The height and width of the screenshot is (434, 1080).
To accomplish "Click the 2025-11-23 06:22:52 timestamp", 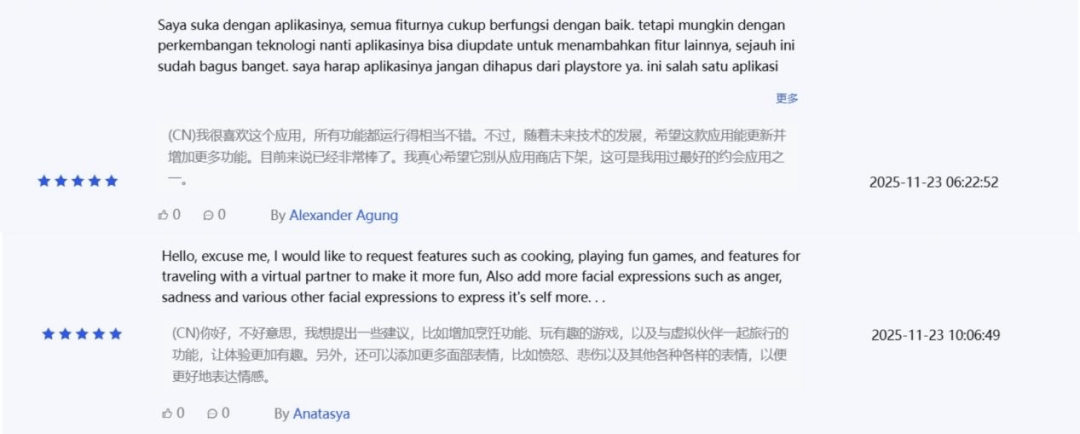I will pyautogui.click(x=933, y=183).
